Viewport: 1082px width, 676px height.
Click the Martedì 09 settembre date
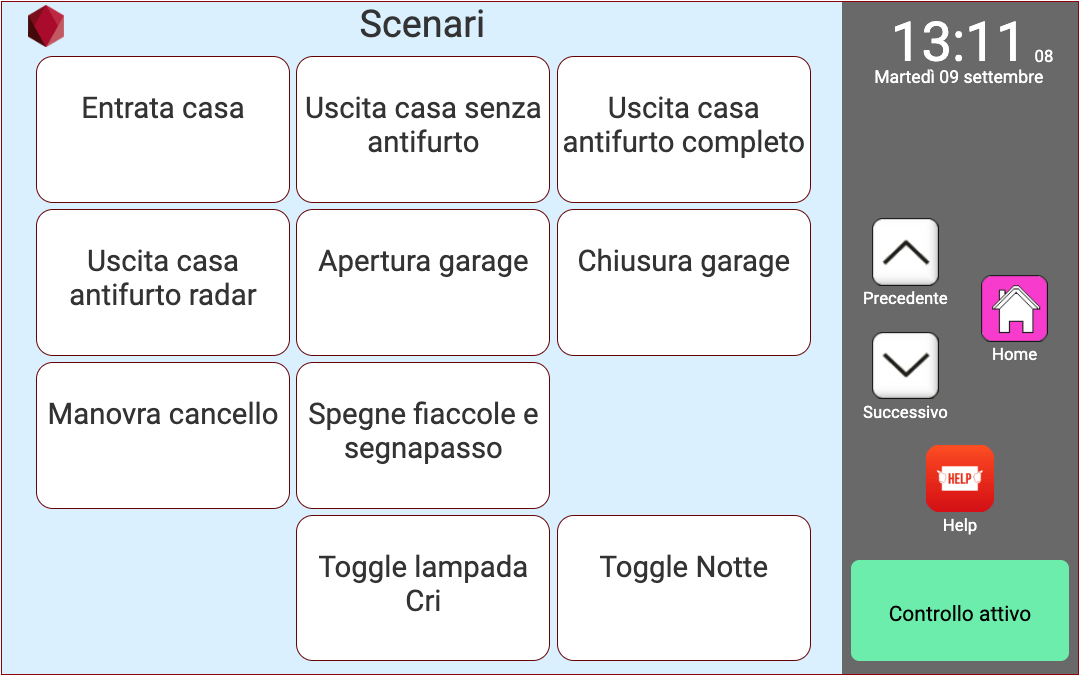click(x=958, y=77)
